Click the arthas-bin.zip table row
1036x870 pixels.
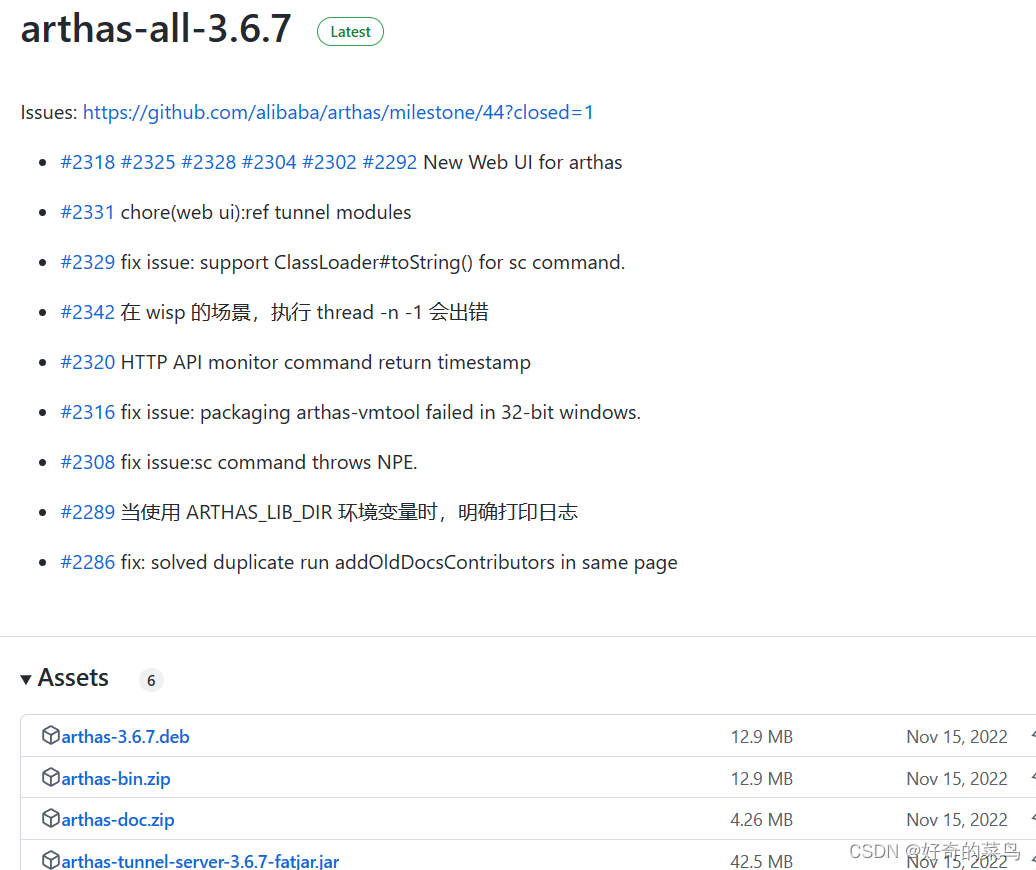(x=500, y=777)
